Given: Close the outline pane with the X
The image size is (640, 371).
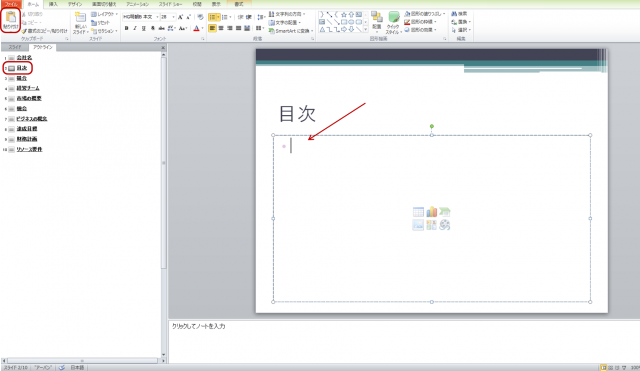Looking at the screenshot, I should click(x=163, y=48).
